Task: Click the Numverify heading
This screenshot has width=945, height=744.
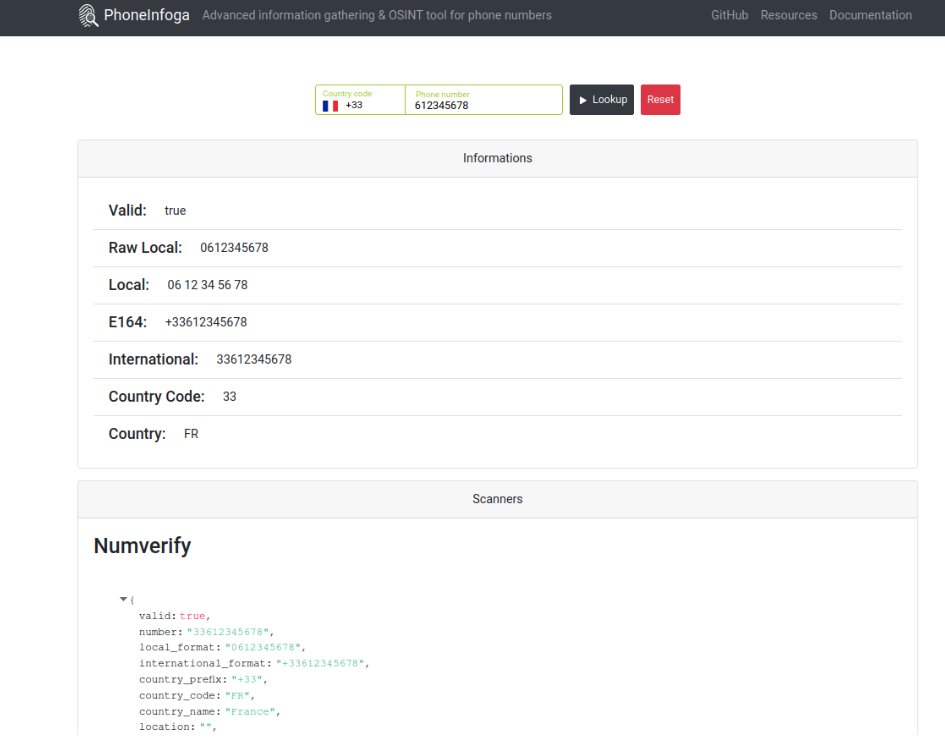Action: tap(142, 546)
